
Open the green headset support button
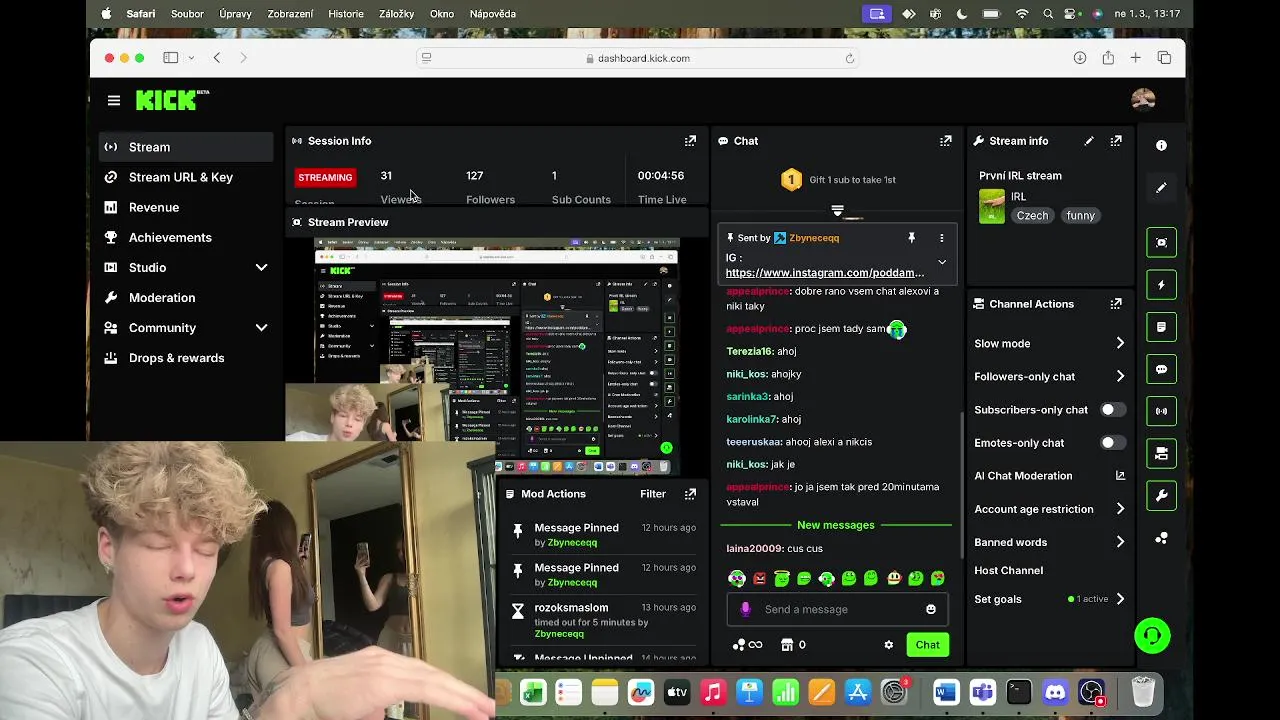(1153, 636)
